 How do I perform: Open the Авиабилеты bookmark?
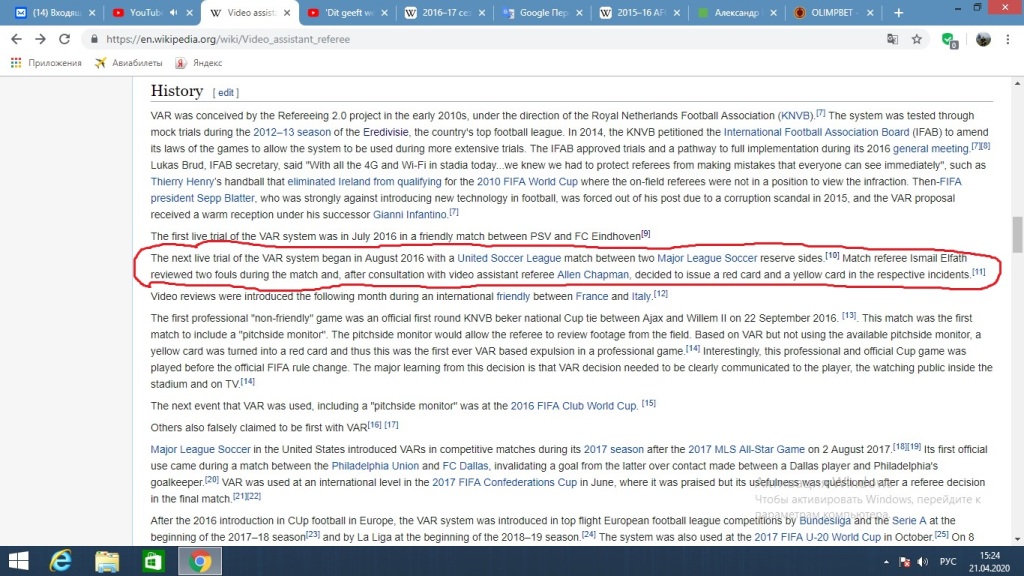pos(129,63)
